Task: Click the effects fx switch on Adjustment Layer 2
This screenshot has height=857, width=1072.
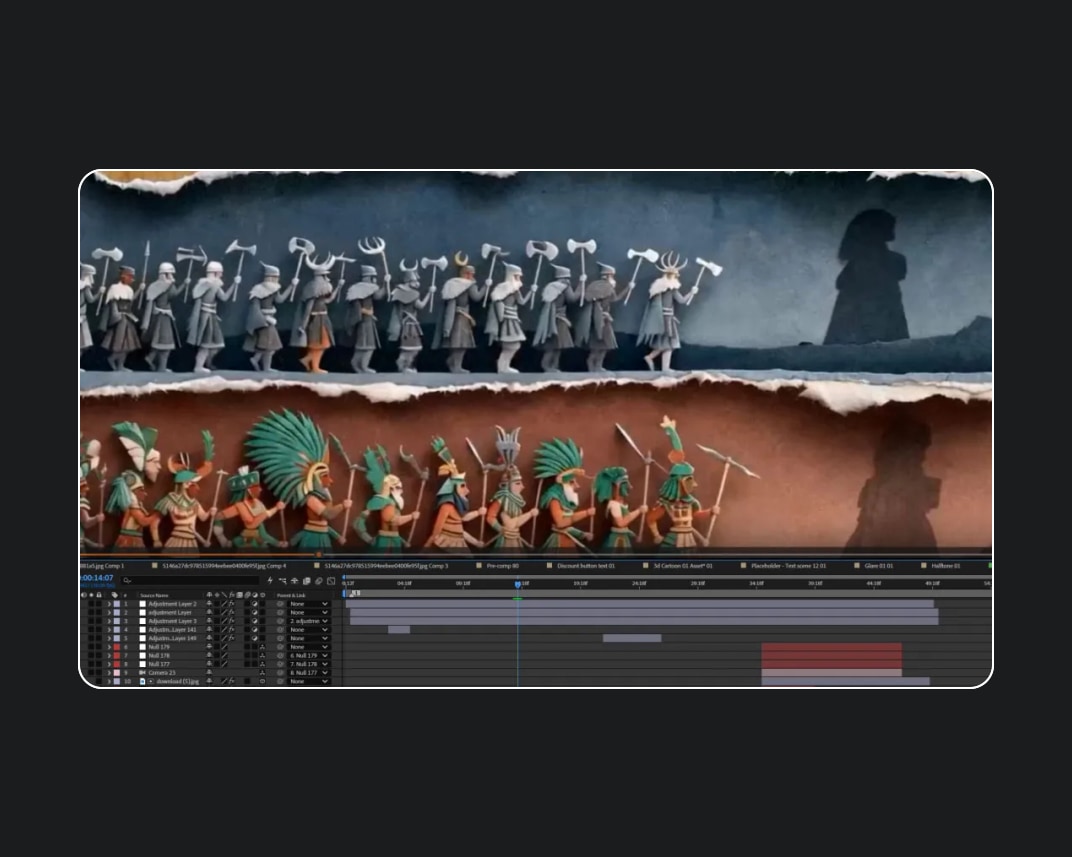Action: [x=232, y=604]
